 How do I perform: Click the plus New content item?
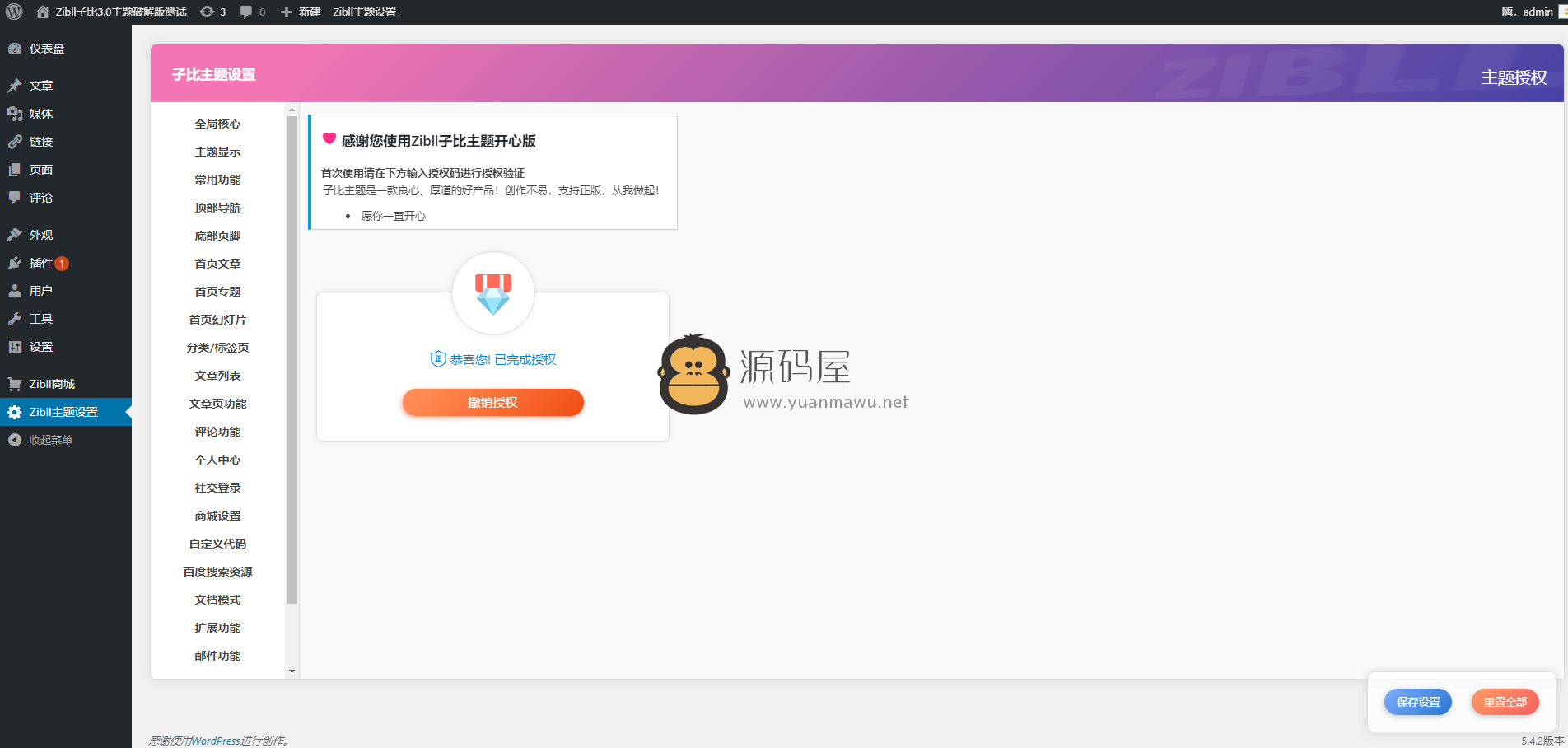(x=301, y=12)
